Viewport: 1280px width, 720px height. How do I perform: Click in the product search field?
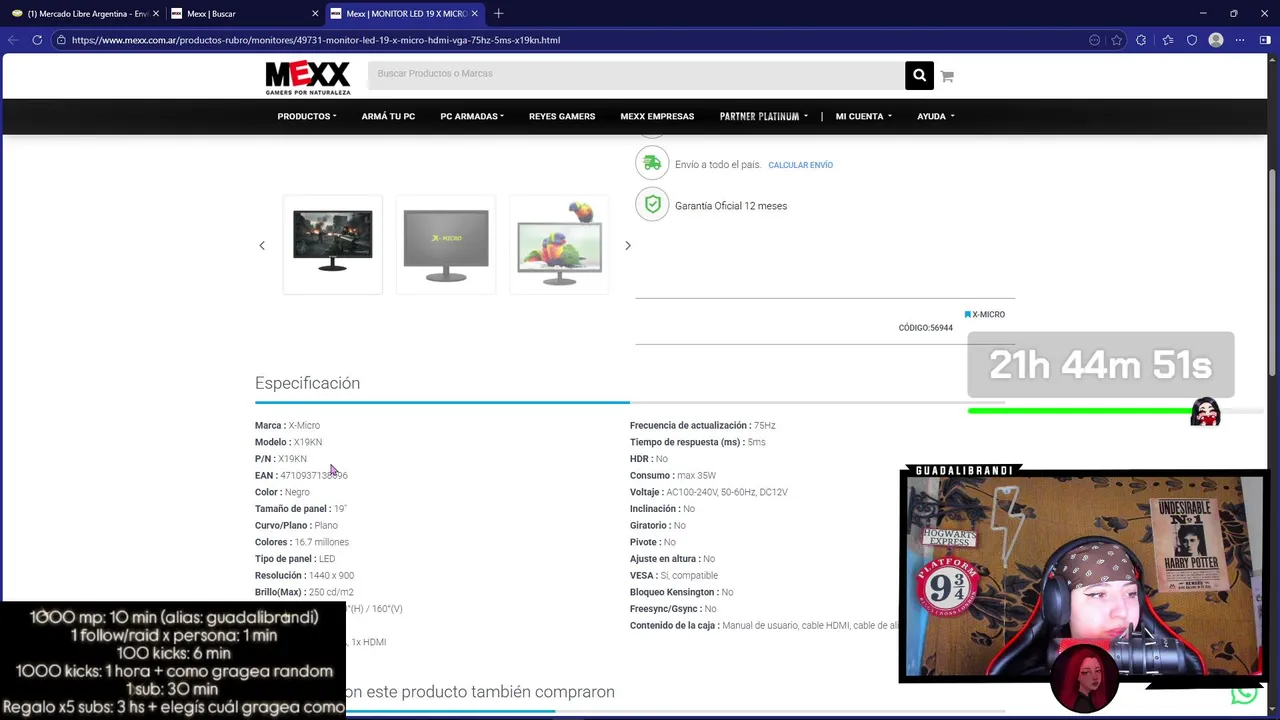636,75
